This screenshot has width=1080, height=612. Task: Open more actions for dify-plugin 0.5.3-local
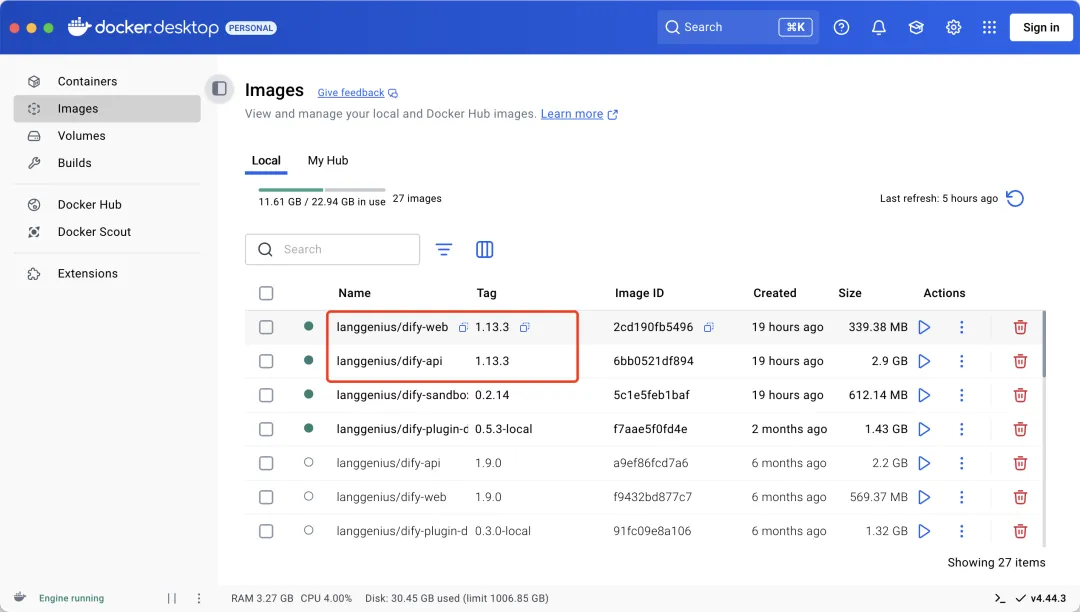pyautogui.click(x=962, y=429)
